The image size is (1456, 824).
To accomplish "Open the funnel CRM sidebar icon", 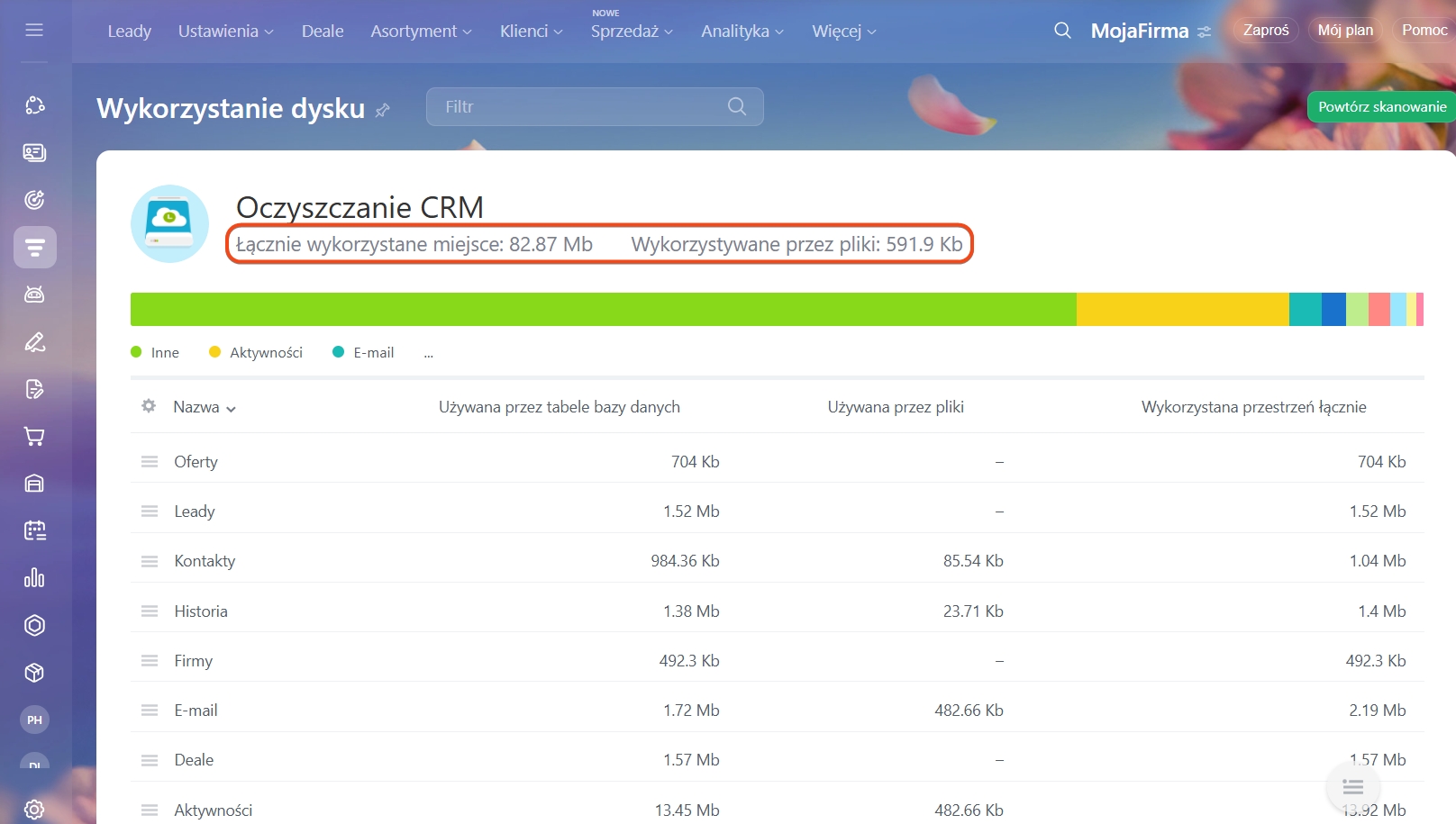I will [x=35, y=248].
